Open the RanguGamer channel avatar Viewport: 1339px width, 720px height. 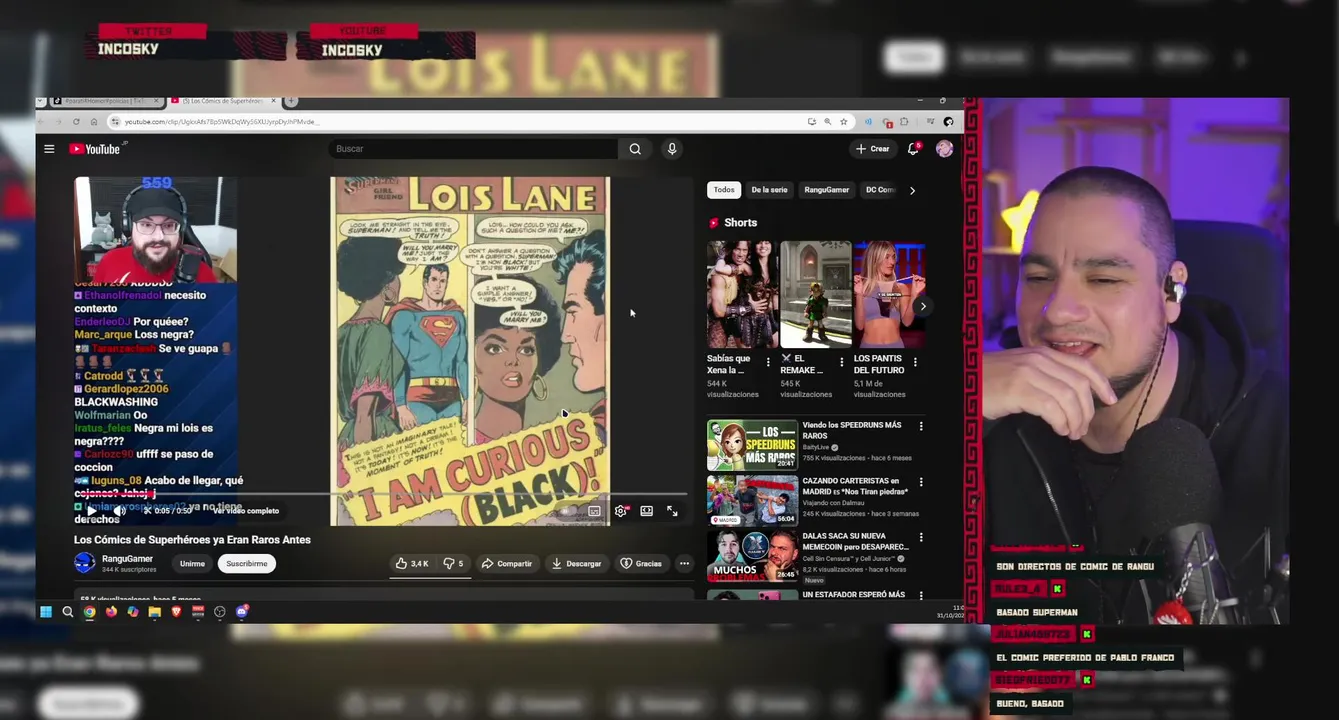(x=85, y=563)
